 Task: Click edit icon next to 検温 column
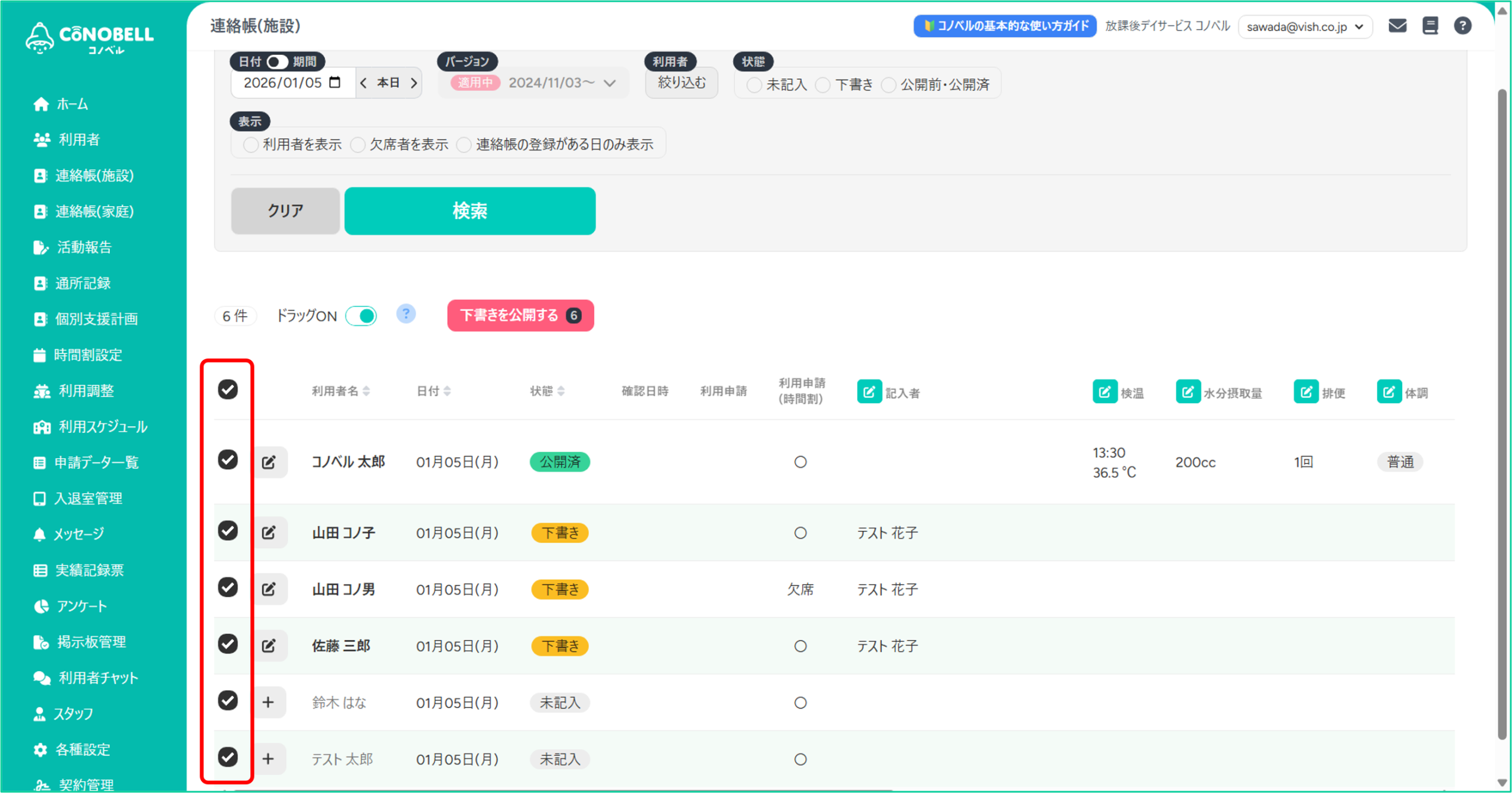click(1104, 391)
